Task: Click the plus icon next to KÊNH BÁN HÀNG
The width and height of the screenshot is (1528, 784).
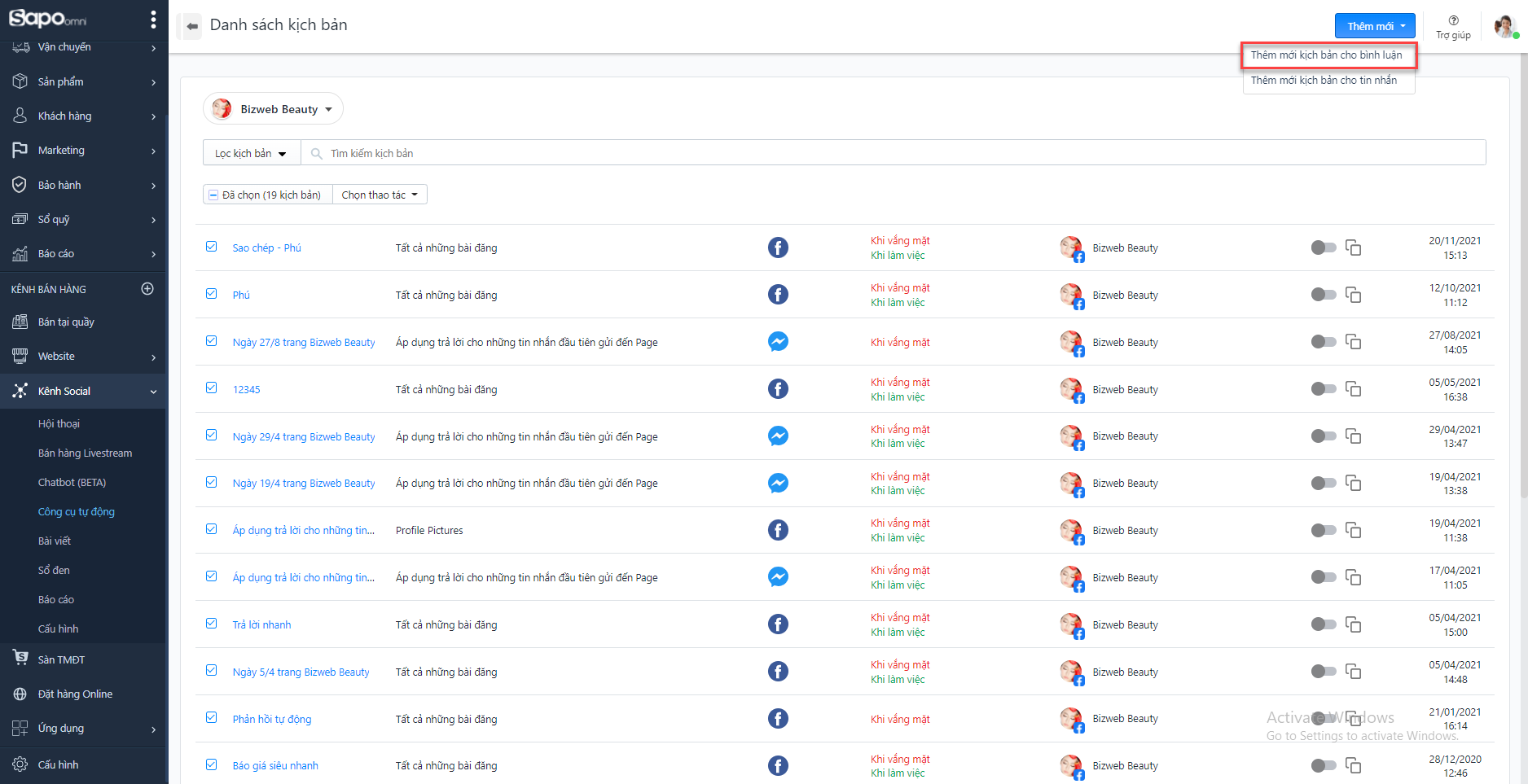Action: click(147, 289)
